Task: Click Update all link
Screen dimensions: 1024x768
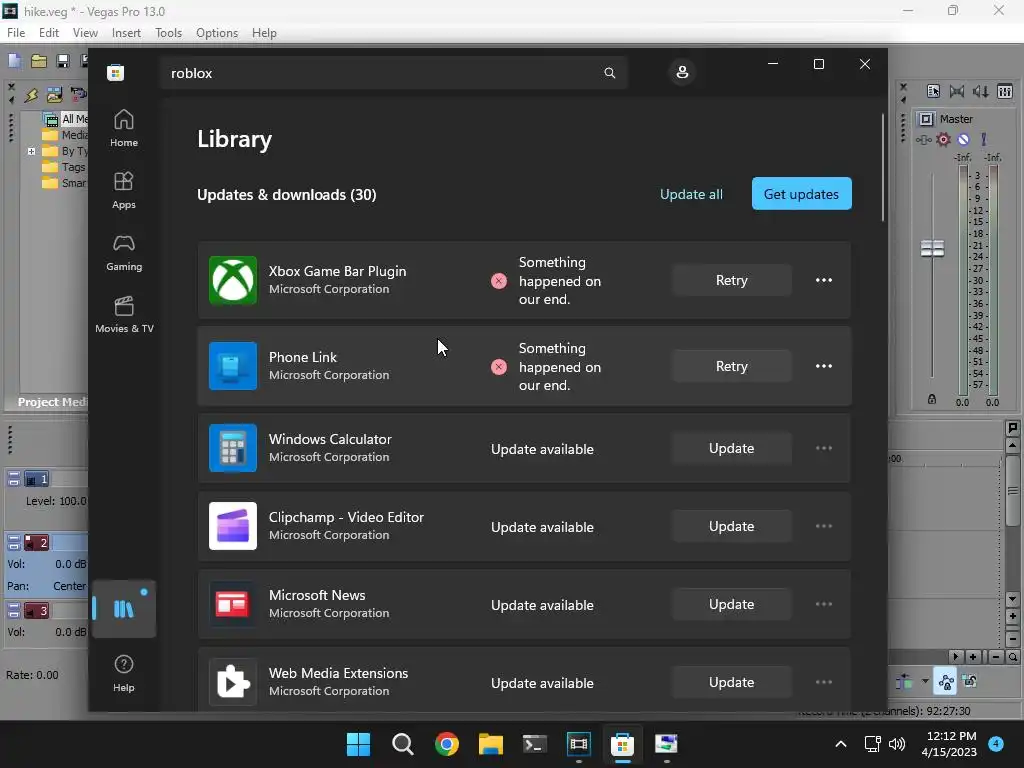Action: [x=691, y=194]
